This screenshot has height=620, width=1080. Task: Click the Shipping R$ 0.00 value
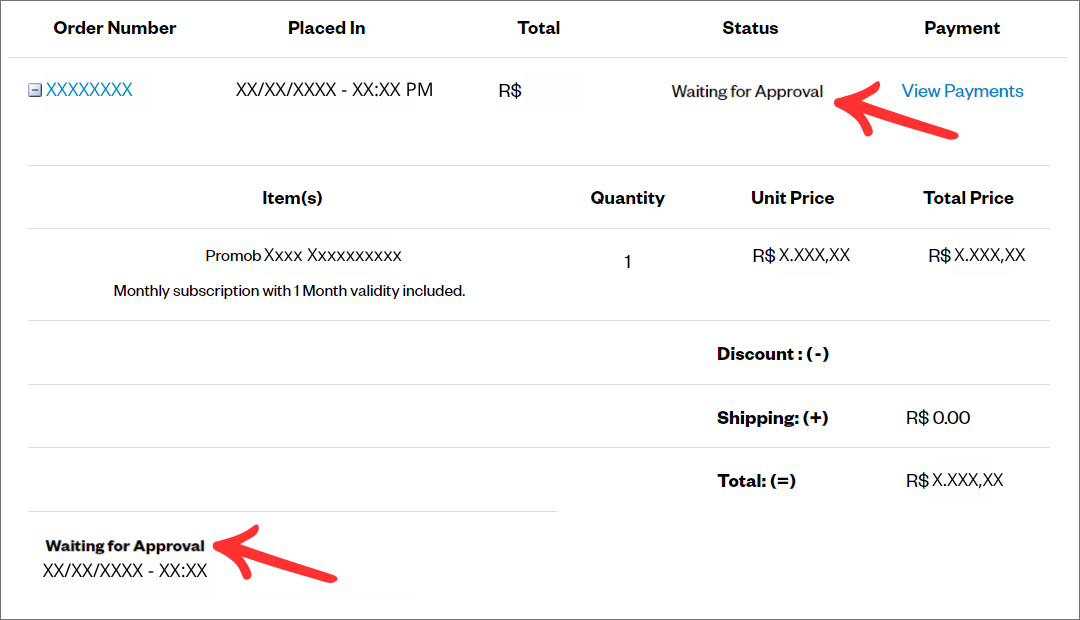pyautogui.click(x=938, y=417)
